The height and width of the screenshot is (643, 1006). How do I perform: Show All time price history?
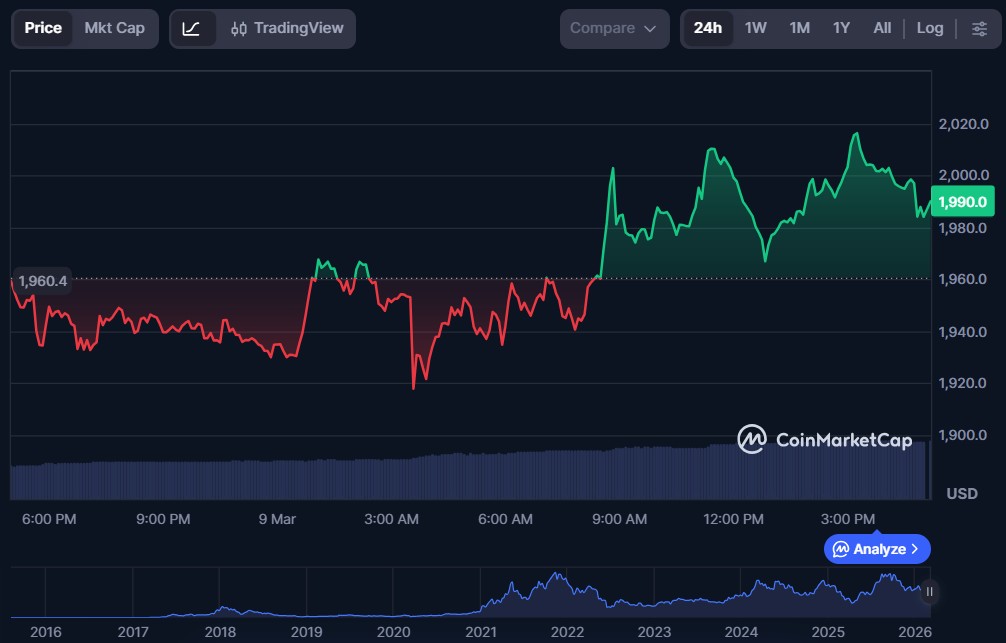pyautogui.click(x=882, y=28)
